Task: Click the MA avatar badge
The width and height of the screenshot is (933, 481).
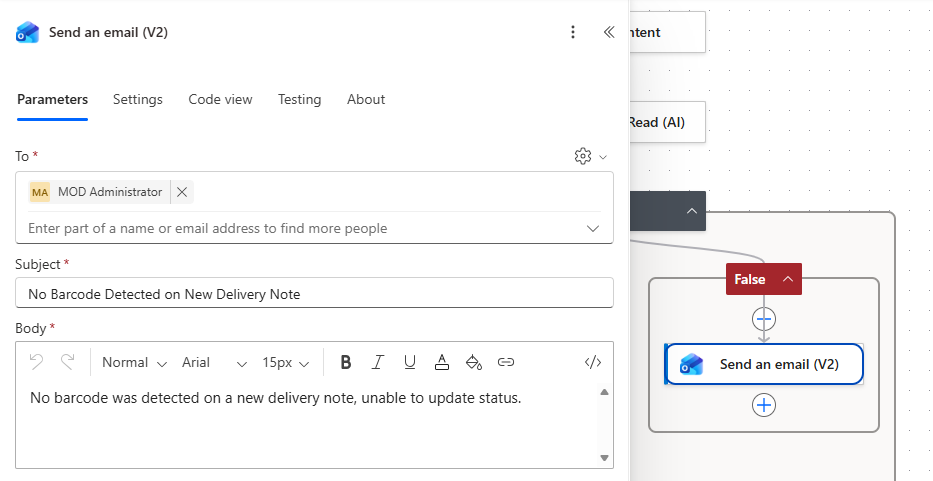Action: pos(40,192)
